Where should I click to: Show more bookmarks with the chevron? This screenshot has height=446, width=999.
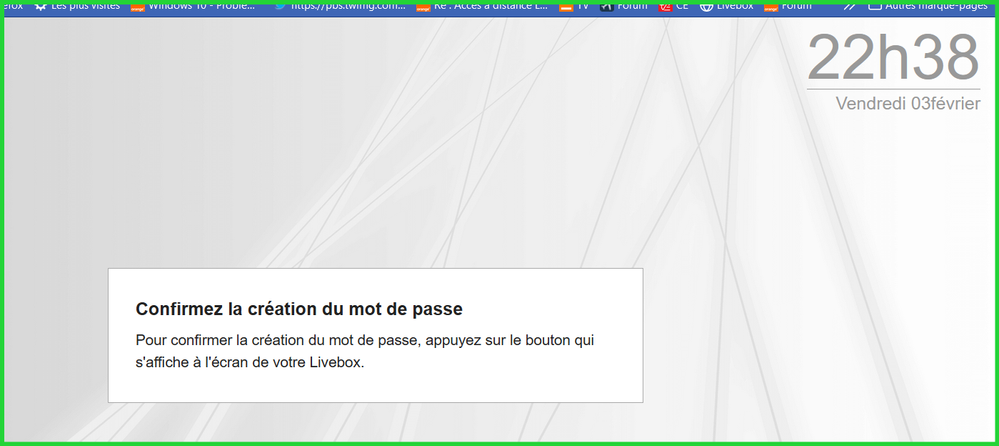click(x=849, y=6)
